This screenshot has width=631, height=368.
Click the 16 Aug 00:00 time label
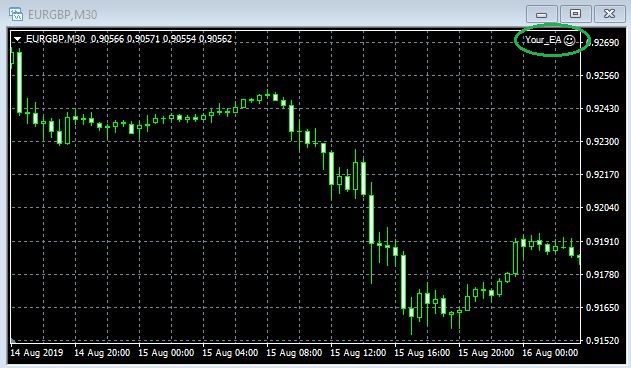click(550, 353)
